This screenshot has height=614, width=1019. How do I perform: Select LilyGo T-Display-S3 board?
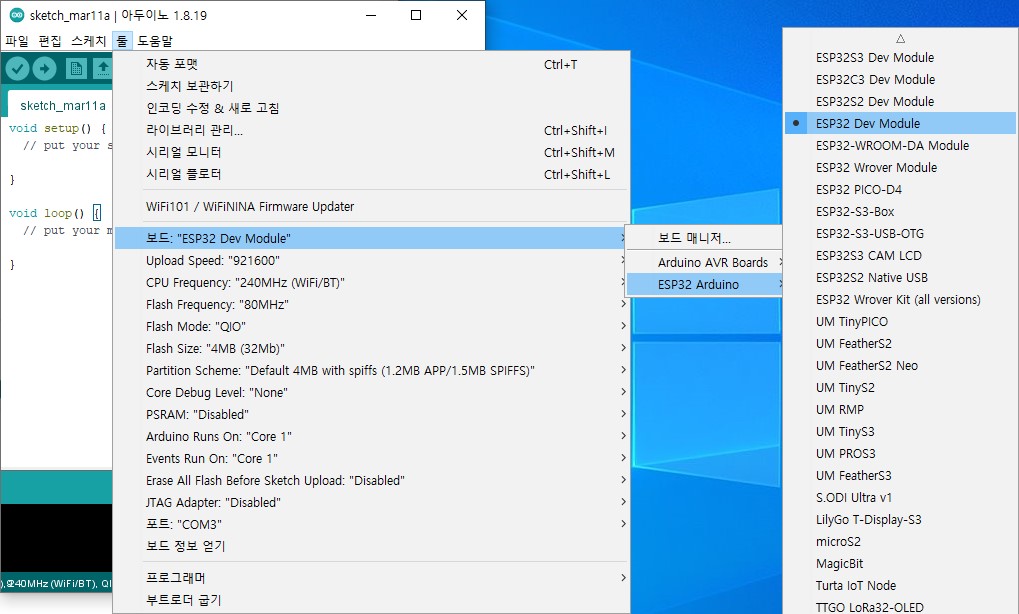pyautogui.click(x=900, y=520)
